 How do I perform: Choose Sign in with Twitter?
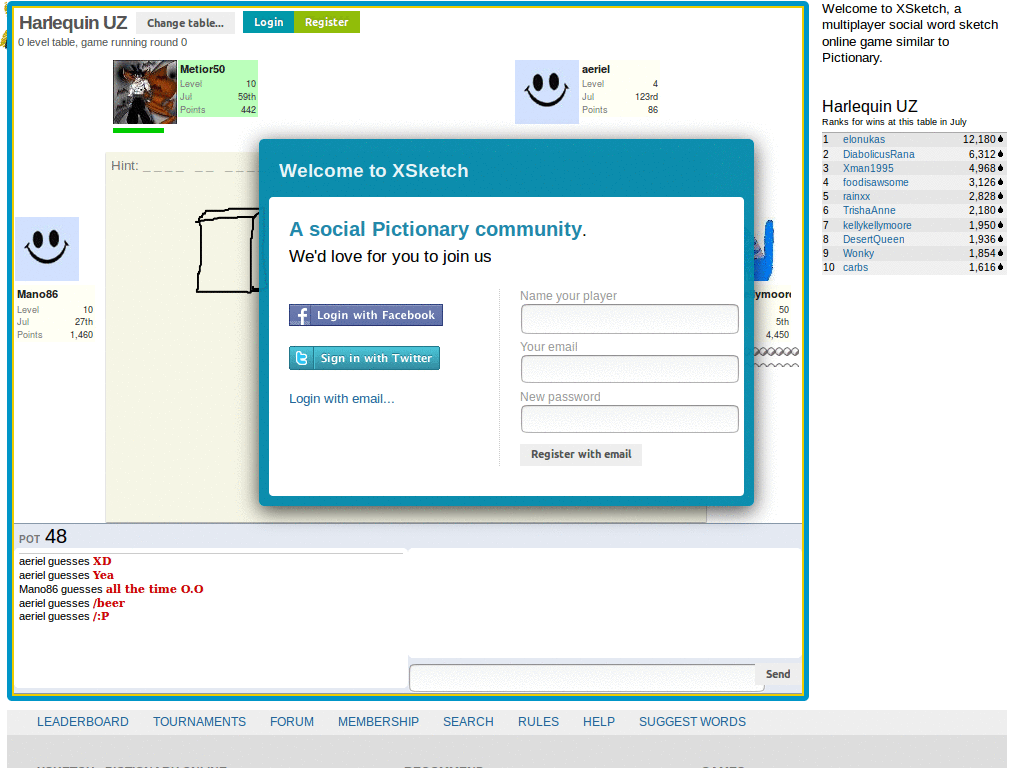click(x=364, y=358)
